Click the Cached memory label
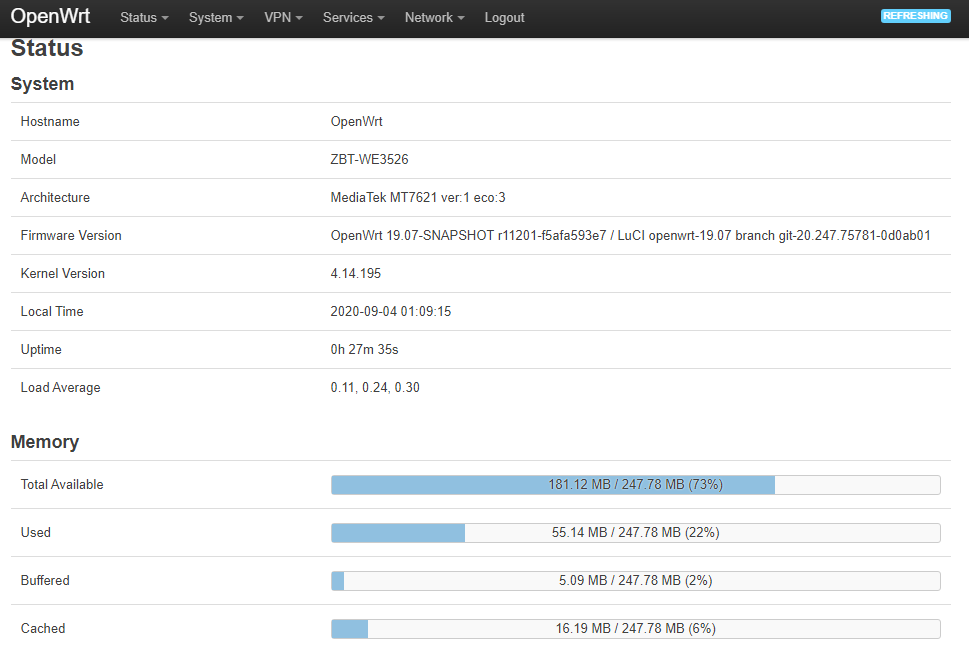 click(x=43, y=629)
